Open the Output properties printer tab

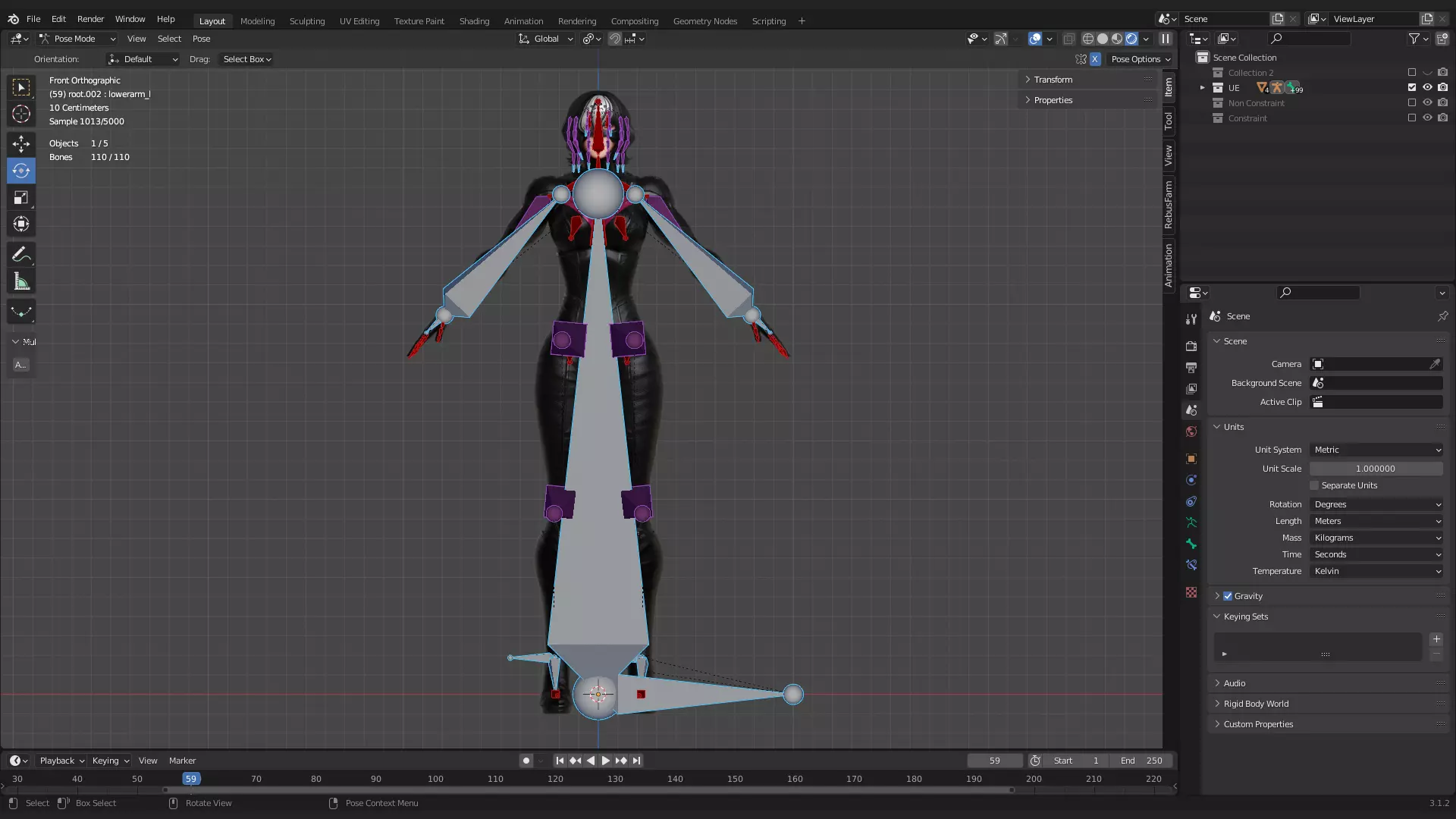pyautogui.click(x=1191, y=367)
